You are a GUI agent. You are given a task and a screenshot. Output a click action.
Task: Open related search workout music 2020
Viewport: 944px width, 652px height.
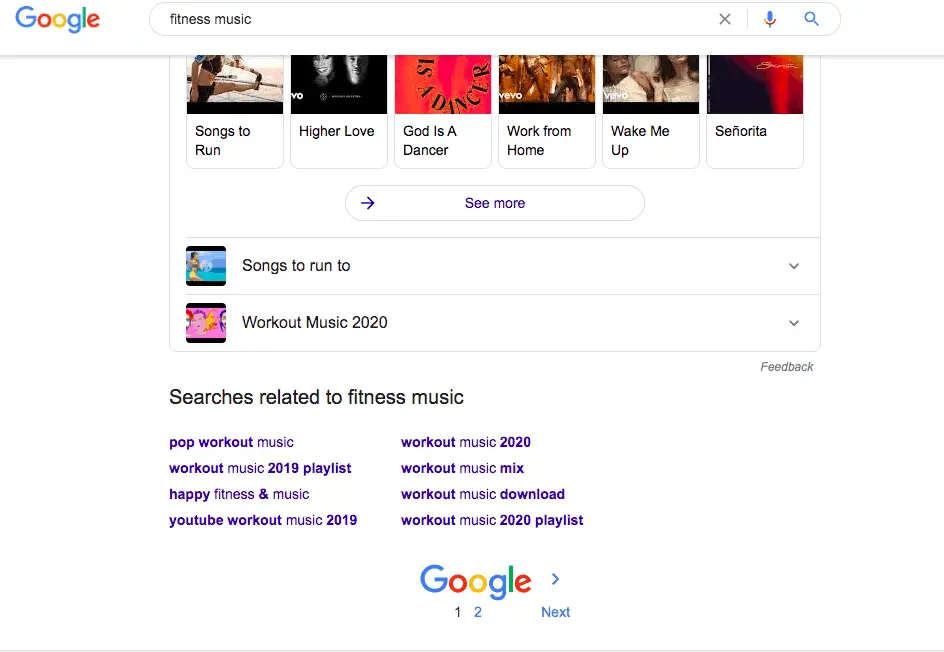pyautogui.click(x=466, y=442)
